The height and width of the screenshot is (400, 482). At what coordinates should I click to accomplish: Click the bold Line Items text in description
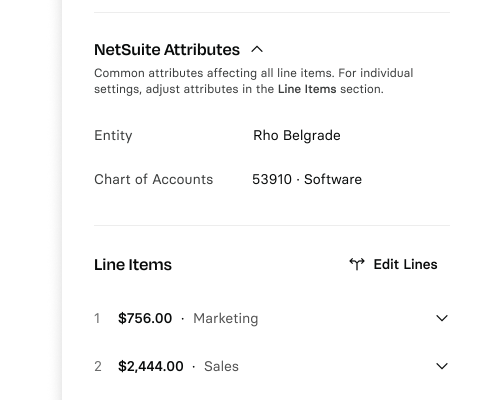pos(307,89)
